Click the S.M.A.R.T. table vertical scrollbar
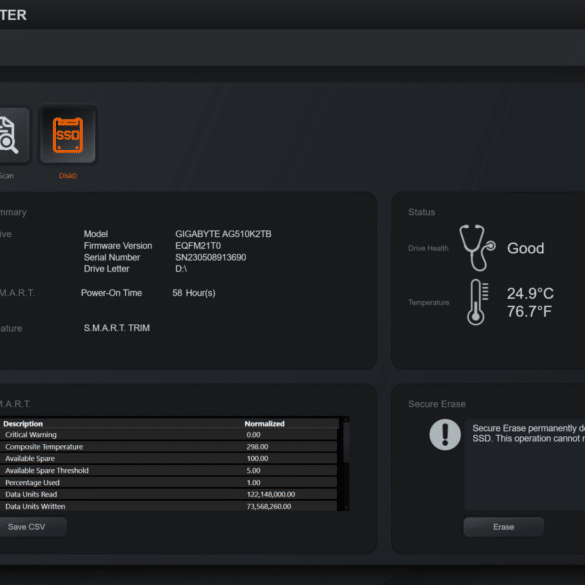585x585 pixels. click(x=346, y=464)
